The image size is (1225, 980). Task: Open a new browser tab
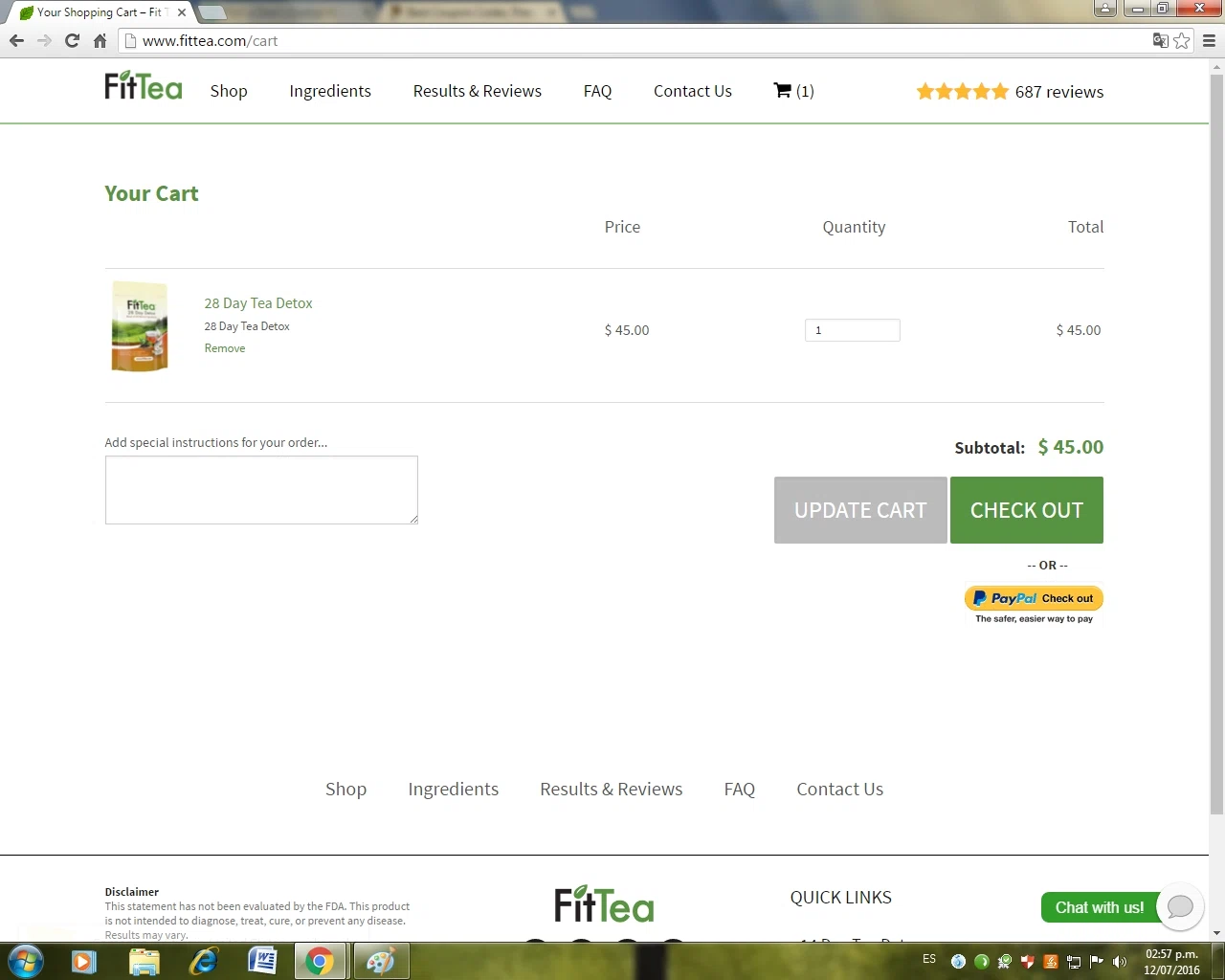pyautogui.click(x=212, y=12)
